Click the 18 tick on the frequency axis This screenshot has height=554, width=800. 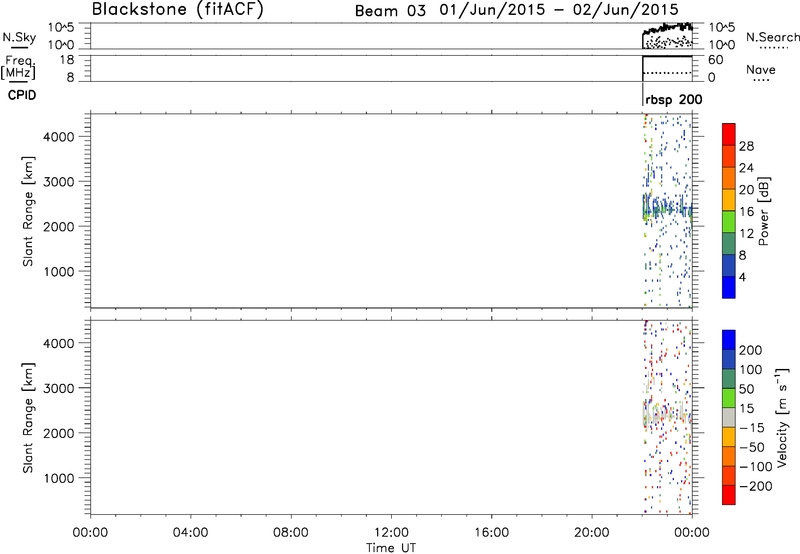pos(66,60)
